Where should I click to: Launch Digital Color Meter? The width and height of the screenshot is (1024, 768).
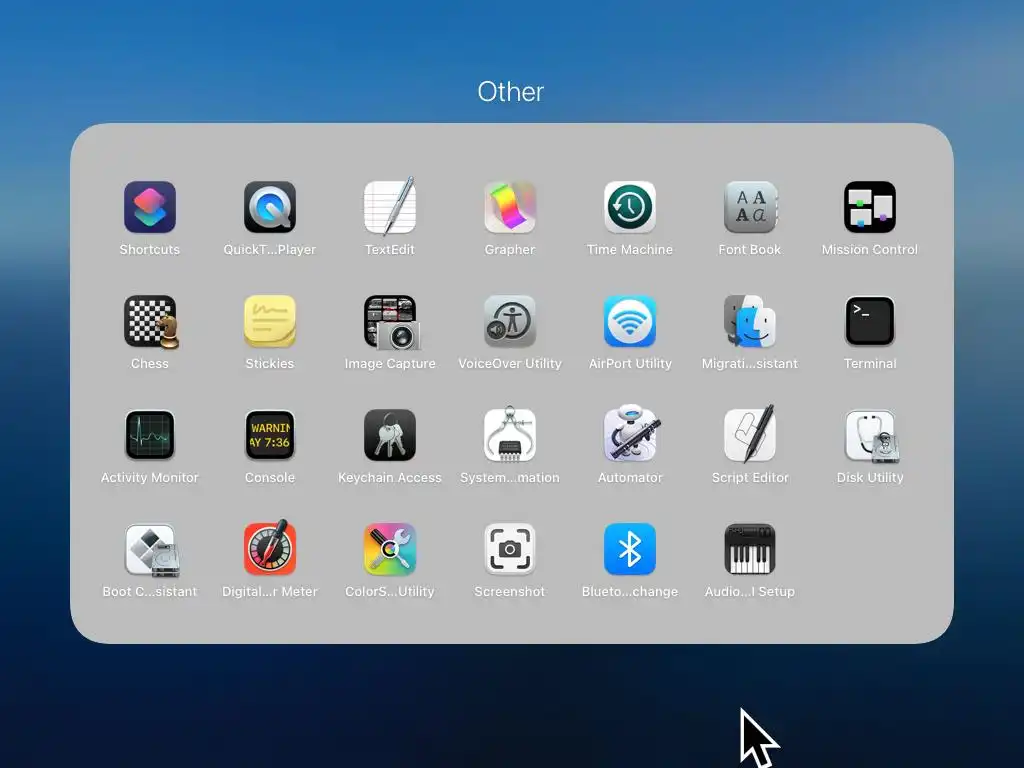pyautogui.click(x=270, y=548)
